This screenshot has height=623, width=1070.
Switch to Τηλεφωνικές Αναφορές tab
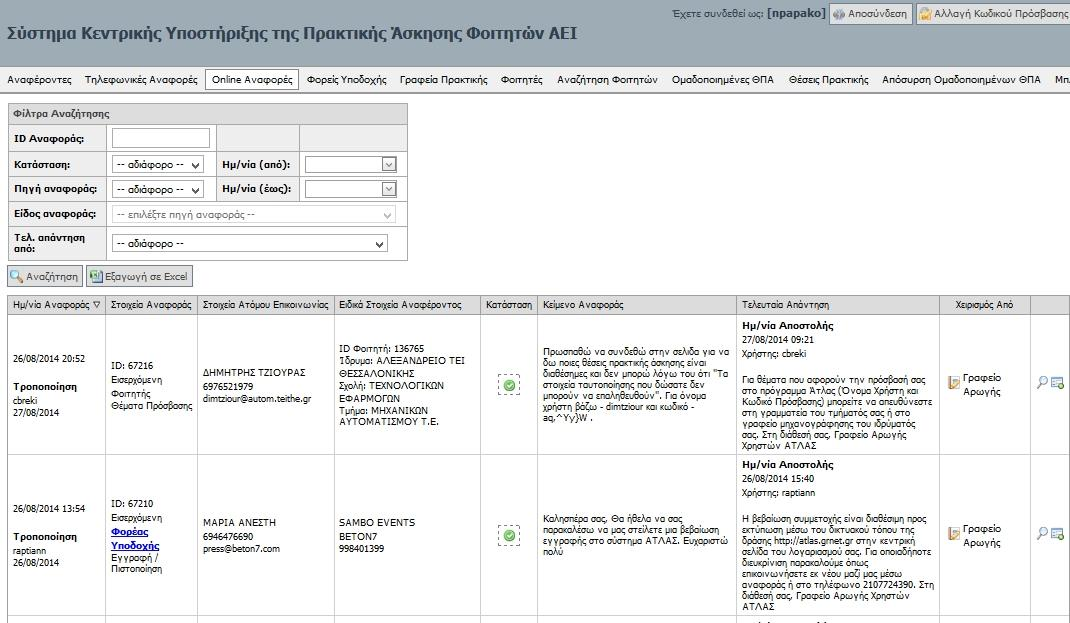[x=141, y=80]
